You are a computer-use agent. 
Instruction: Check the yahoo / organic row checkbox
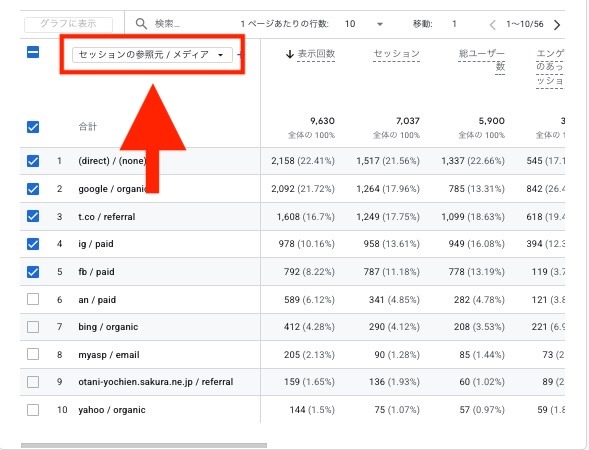click(x=33, y=410)
